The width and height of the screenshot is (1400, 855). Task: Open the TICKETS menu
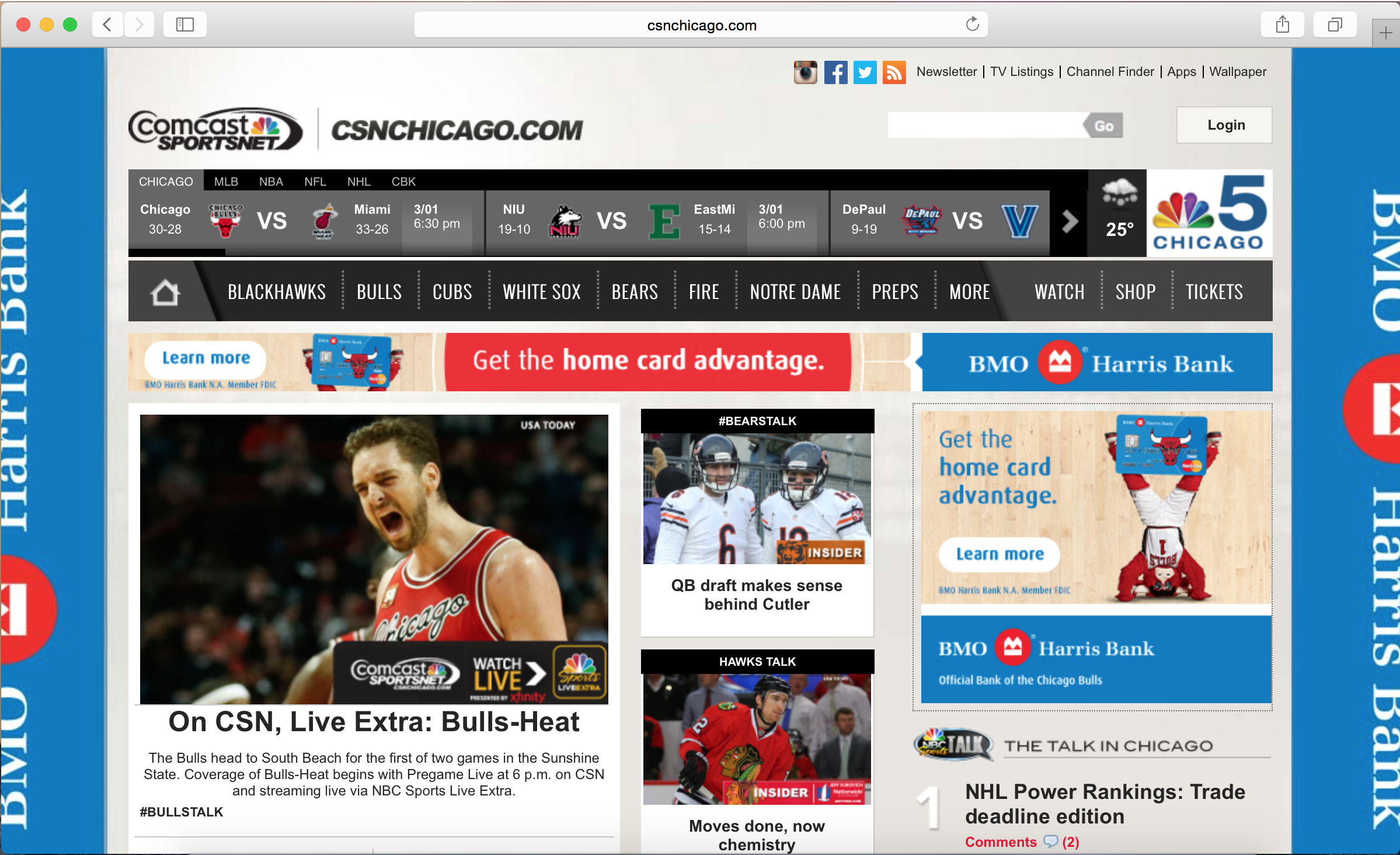tap(1214, 291)
